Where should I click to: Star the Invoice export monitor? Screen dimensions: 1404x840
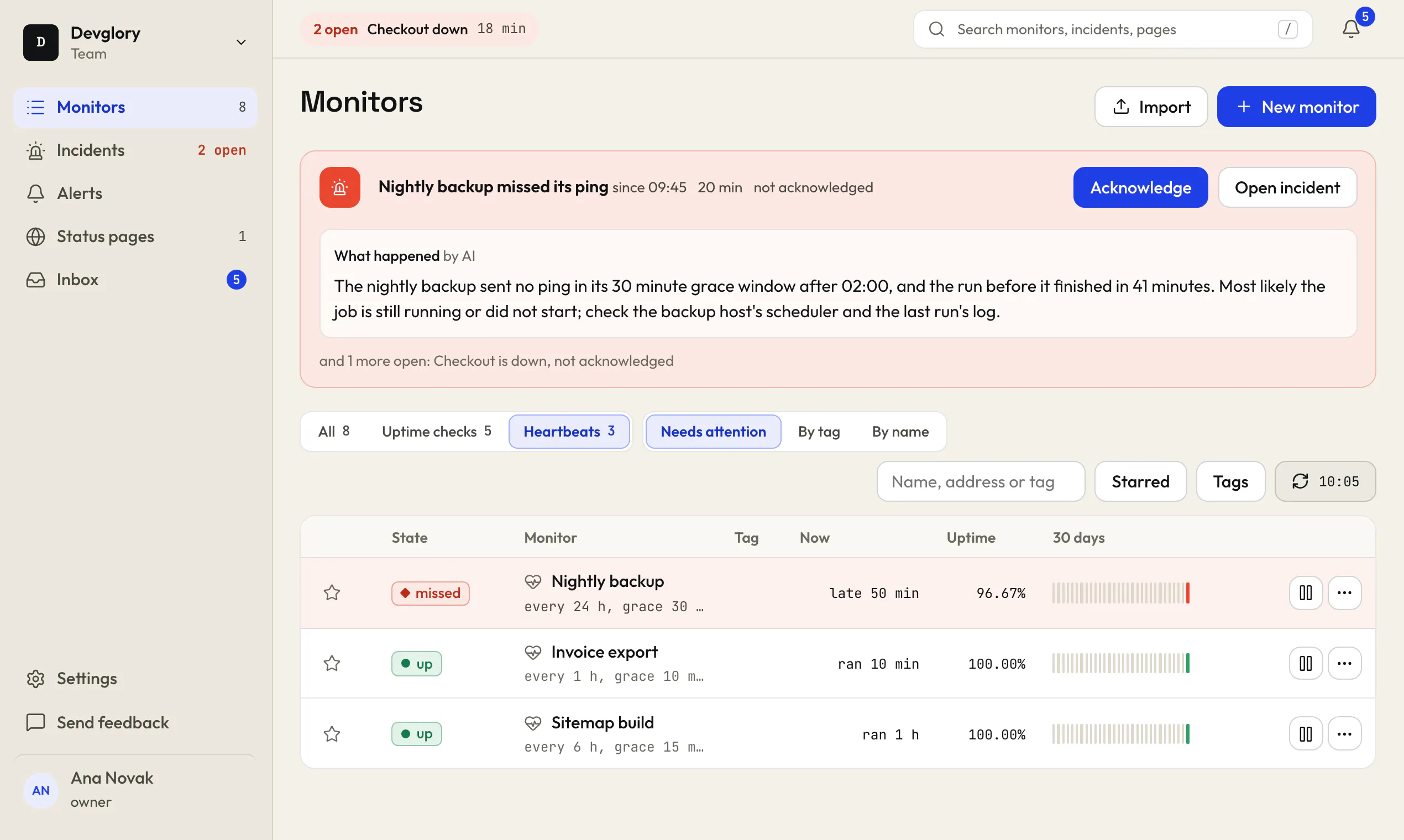point(332,663)
